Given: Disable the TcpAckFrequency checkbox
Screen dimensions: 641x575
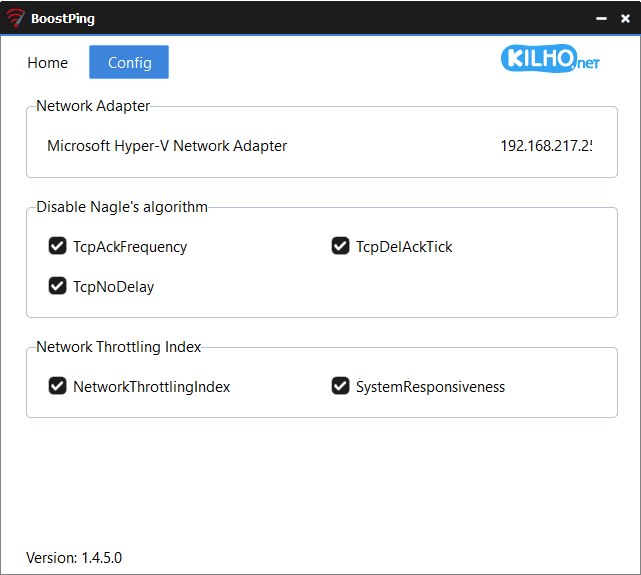Looking at the screenshot, I should tap(58, 246).
